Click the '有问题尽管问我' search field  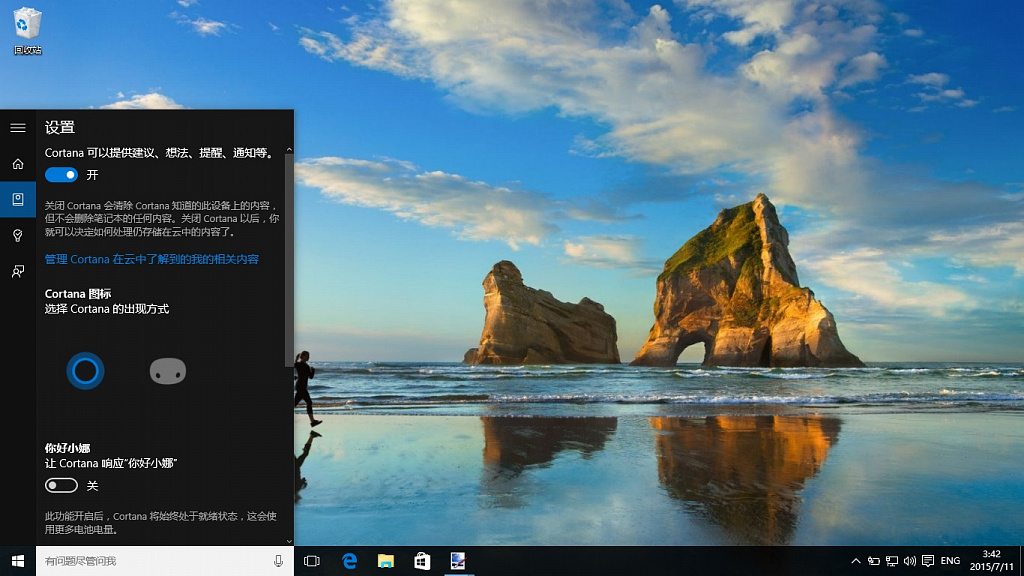[x=155, y=561]
